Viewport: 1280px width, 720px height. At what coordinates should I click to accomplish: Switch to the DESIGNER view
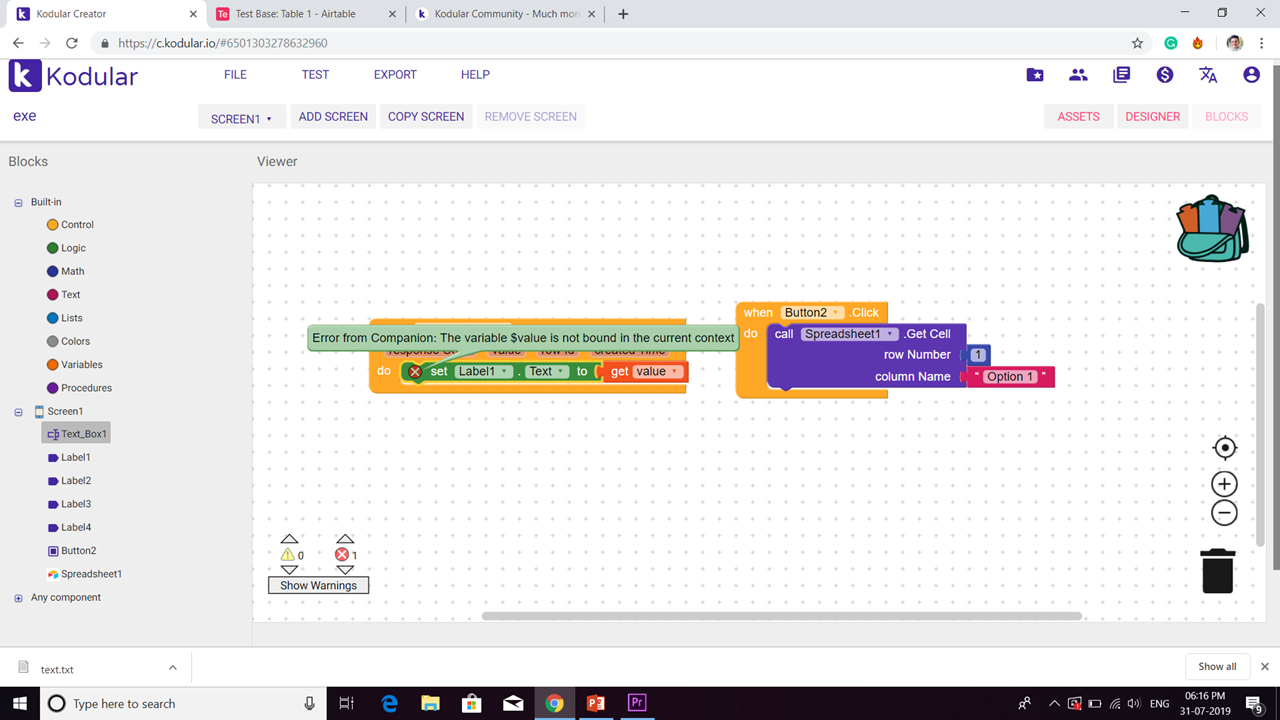tap(1153, 117)
